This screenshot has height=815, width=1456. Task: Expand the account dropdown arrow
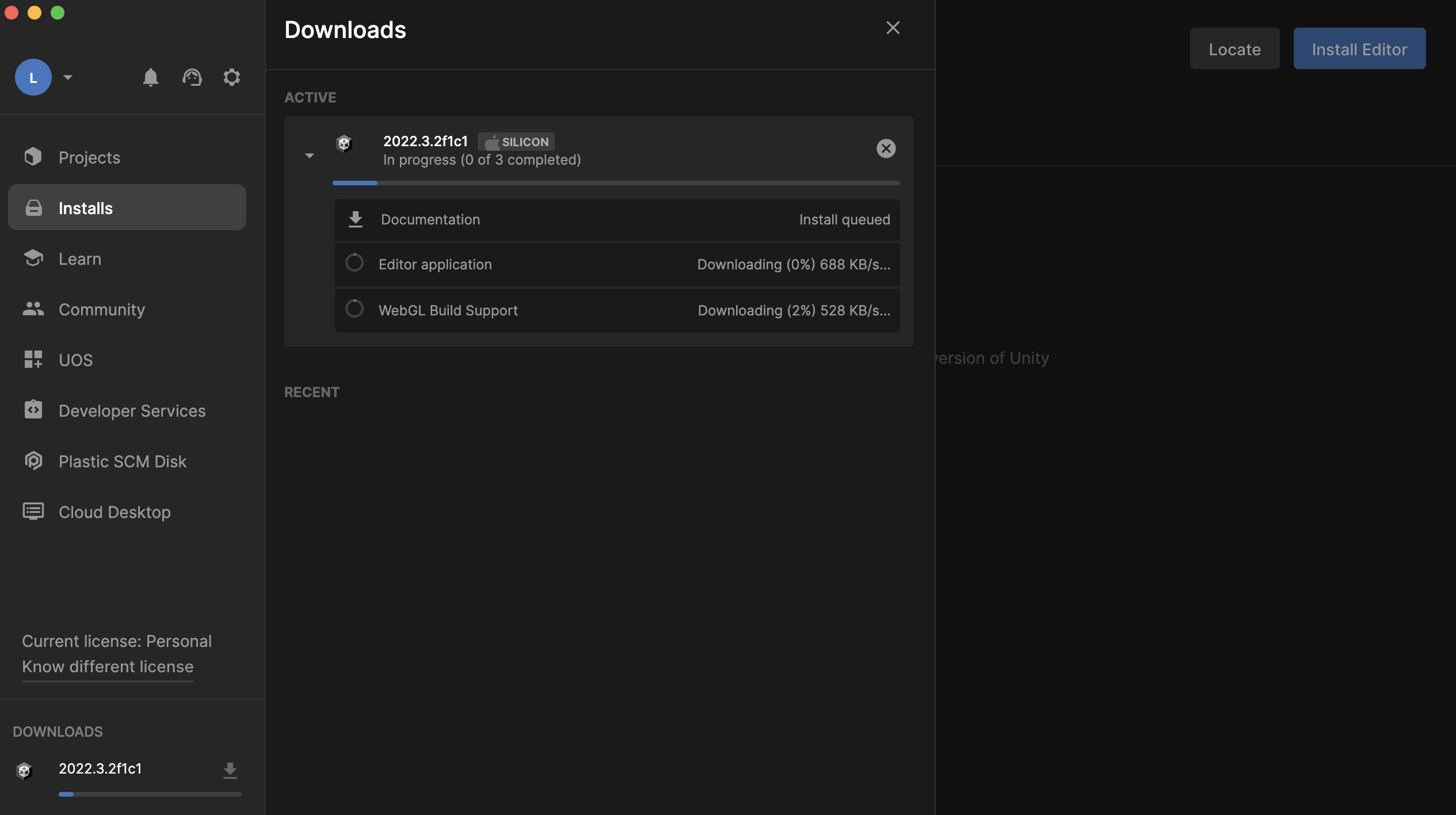[68, 77]
